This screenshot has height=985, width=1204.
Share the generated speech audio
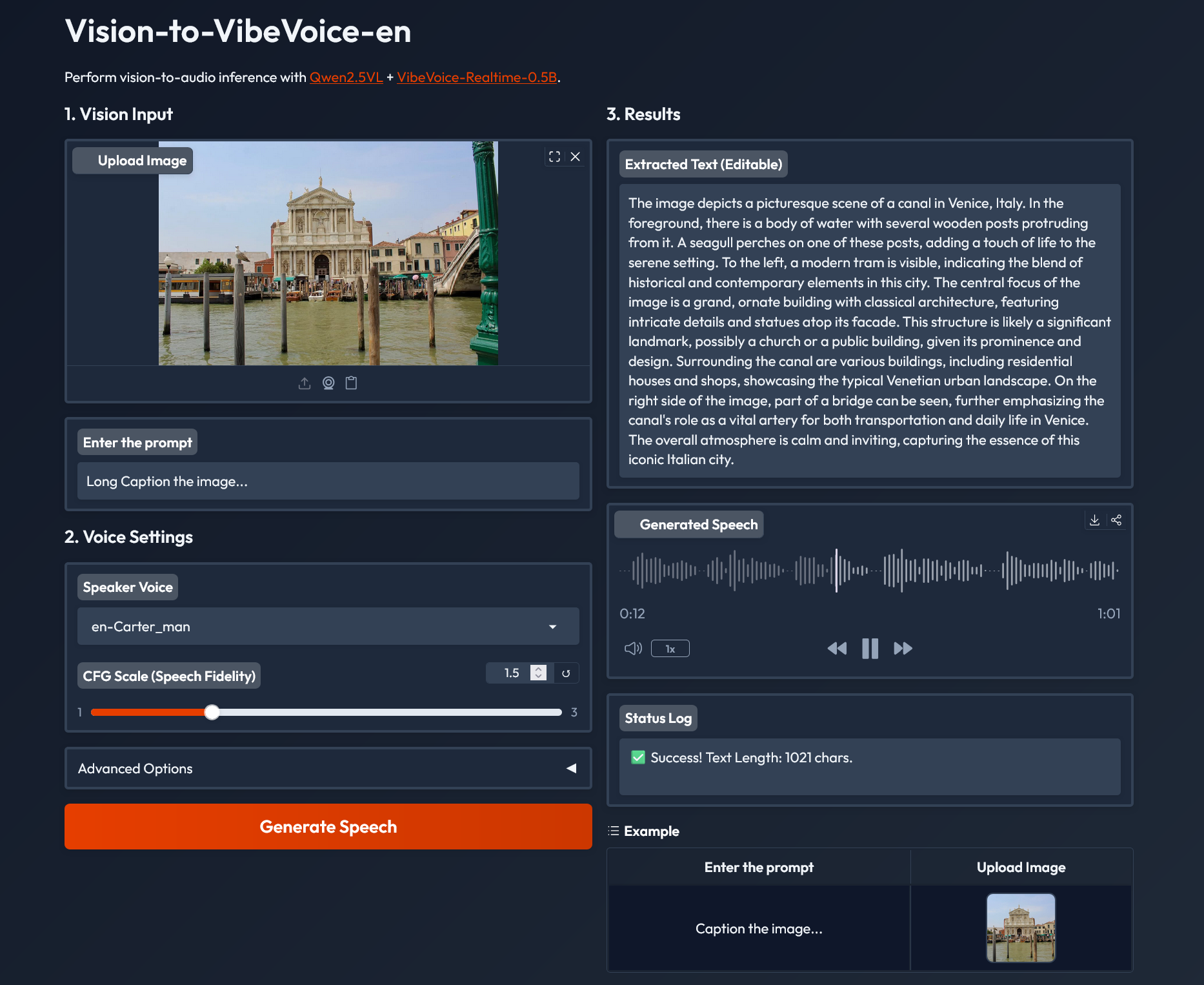point(1116,520)
